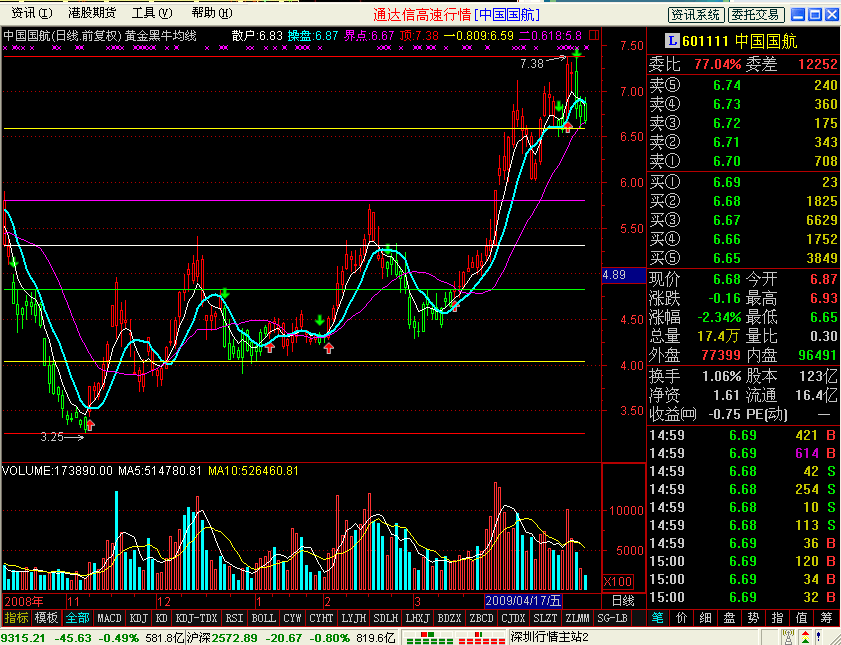Click the 14:59 trade tick with 614 B
The image size is (841, 645).
[743, 454]
